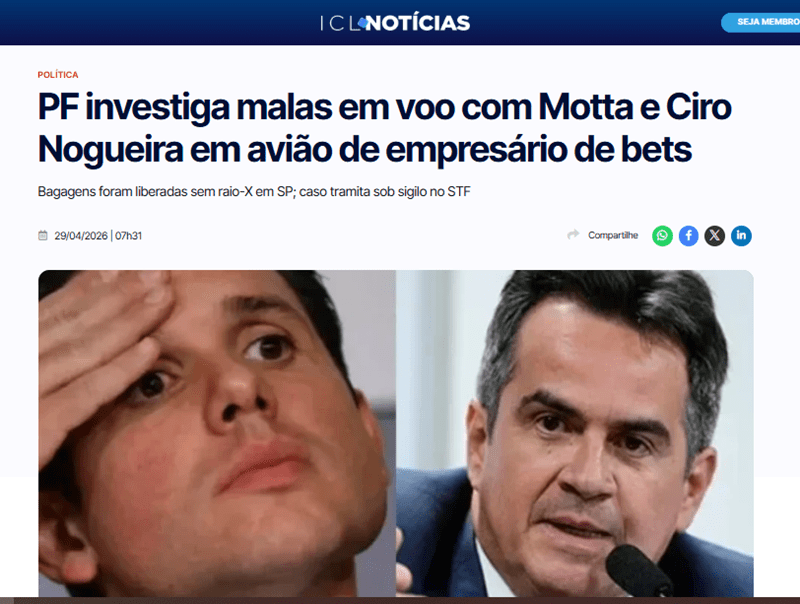Share article on X icon
This screenshot has width=800, height=604.
click(x=715, y=236)
